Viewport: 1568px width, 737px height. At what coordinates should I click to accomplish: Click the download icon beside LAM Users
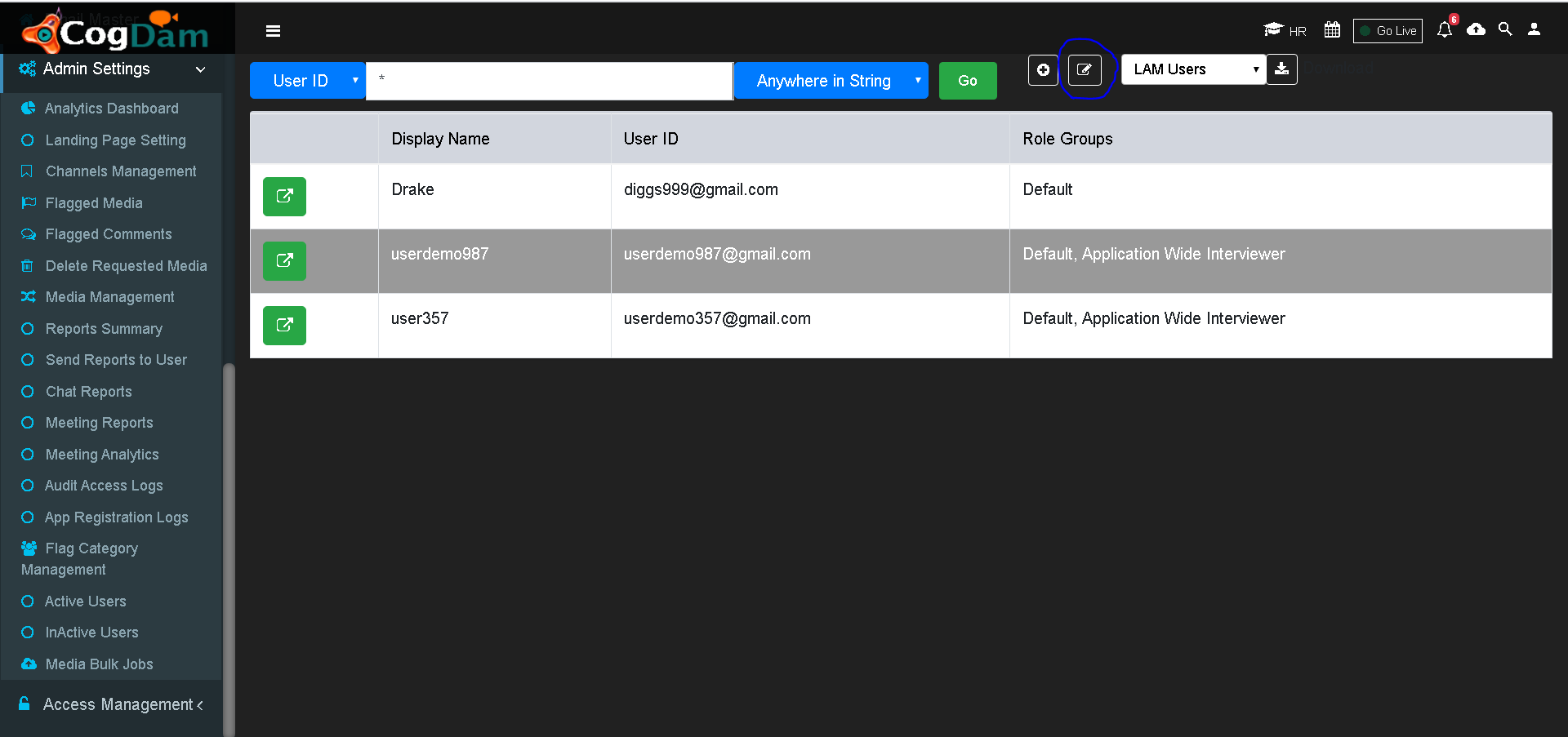pyautogui.click(x=1282, y=69)
